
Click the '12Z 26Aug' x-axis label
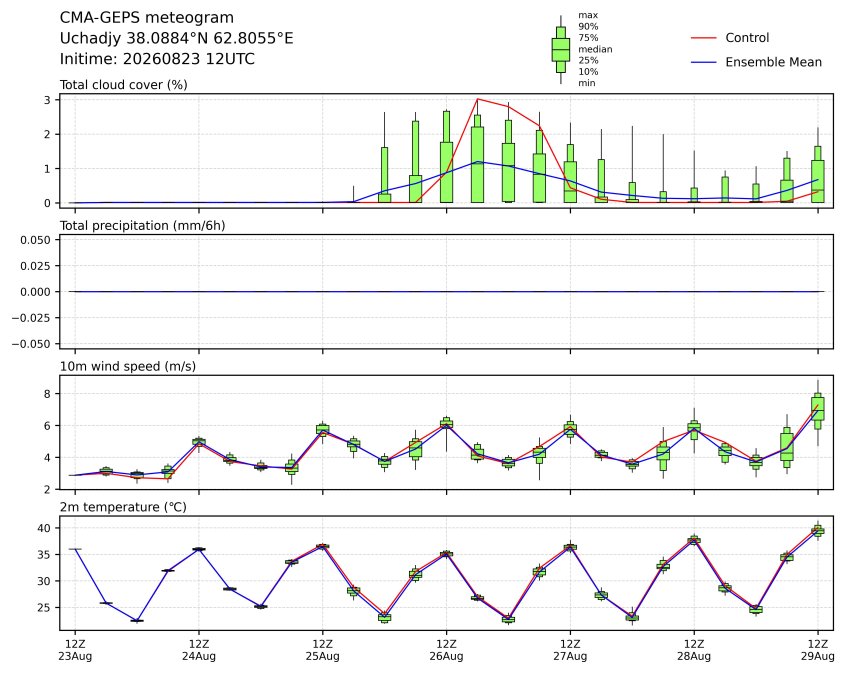(x=446, y=650)
